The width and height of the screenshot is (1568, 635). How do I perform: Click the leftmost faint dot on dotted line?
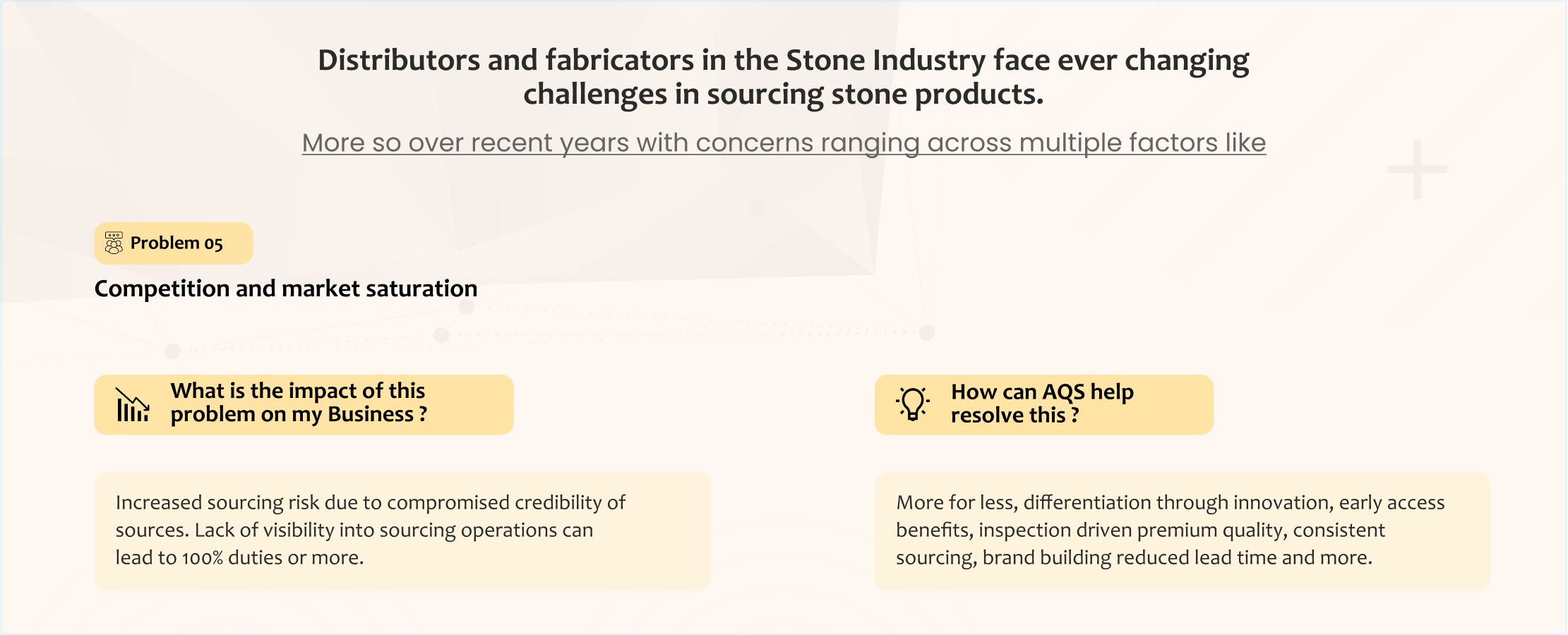click(x=172, y=351)
